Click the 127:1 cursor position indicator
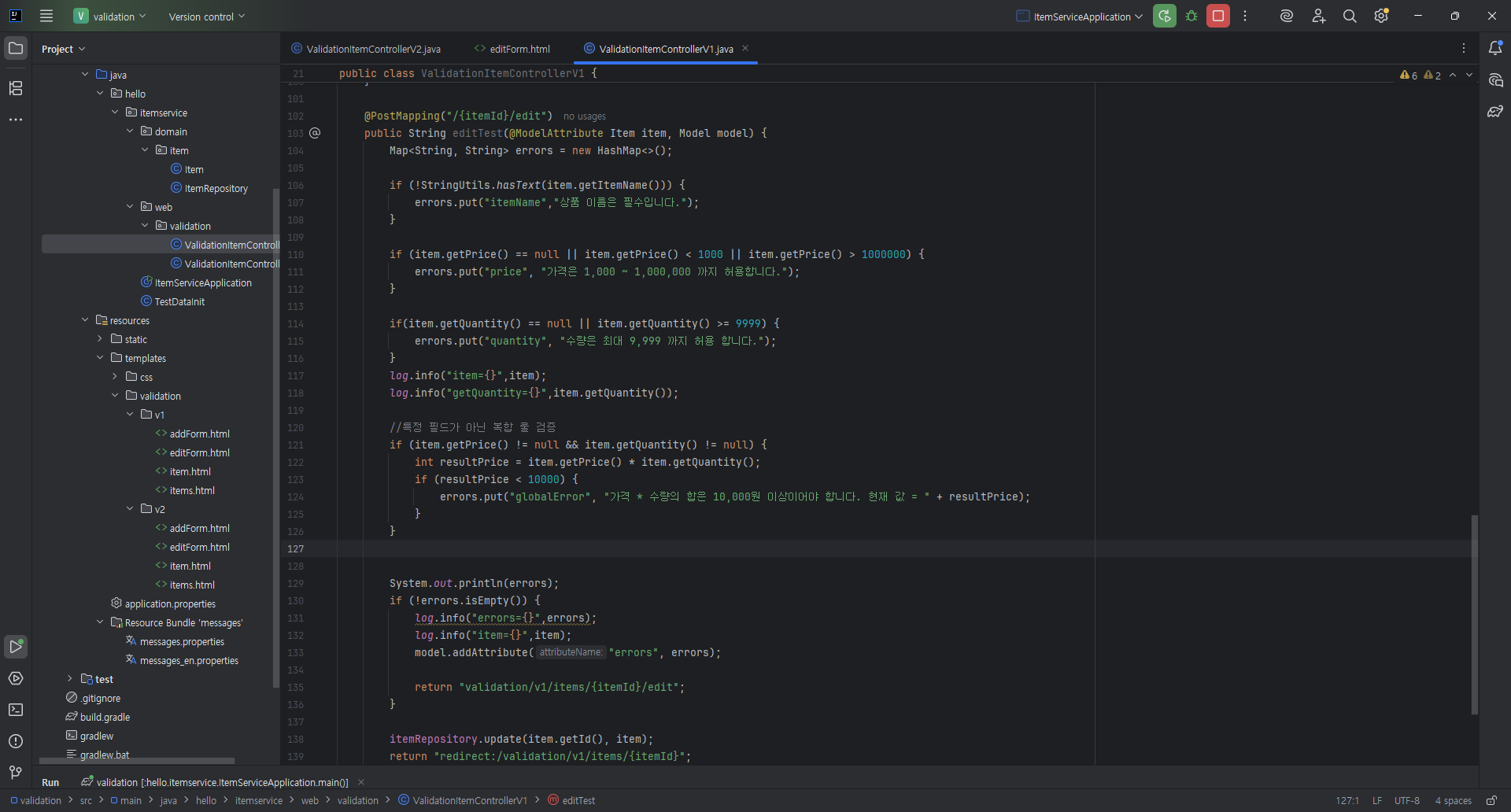 click(x=1347, y=800)
